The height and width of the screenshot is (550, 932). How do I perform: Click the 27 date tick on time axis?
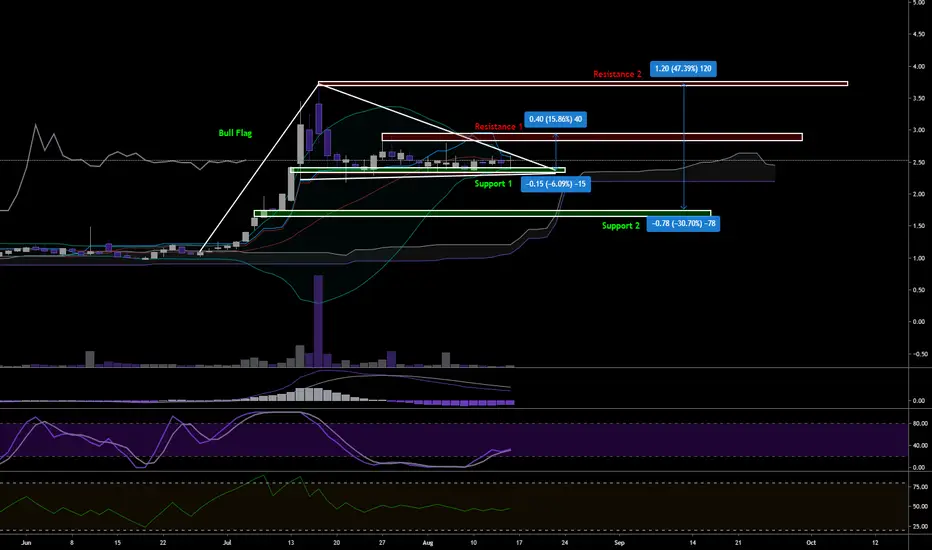click(x=382, y=542)
